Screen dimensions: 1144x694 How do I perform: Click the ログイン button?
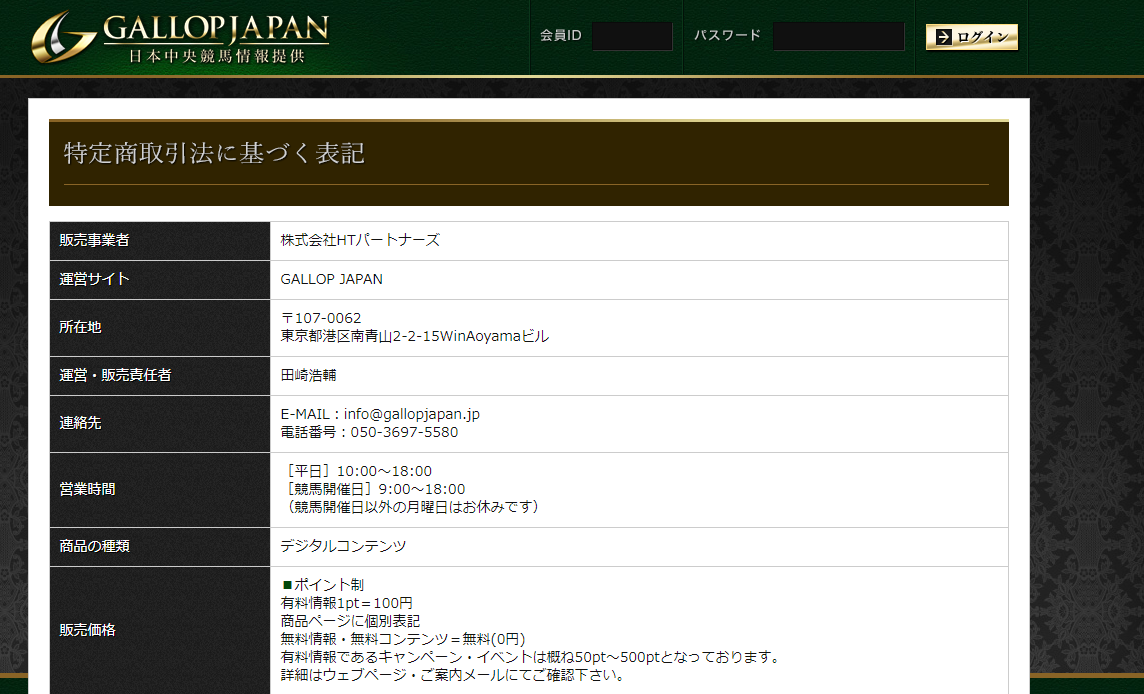pyautogui.click(x=972, y=37)
